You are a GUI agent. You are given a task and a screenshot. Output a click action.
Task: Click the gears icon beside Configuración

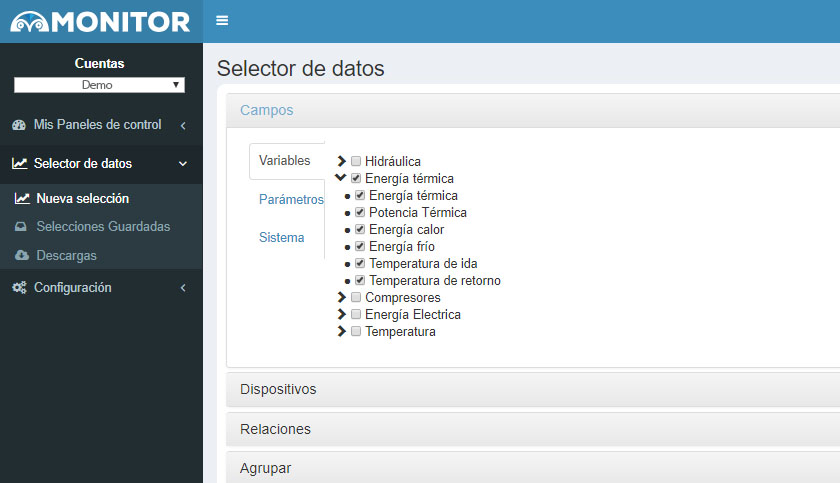pos(19,288)
